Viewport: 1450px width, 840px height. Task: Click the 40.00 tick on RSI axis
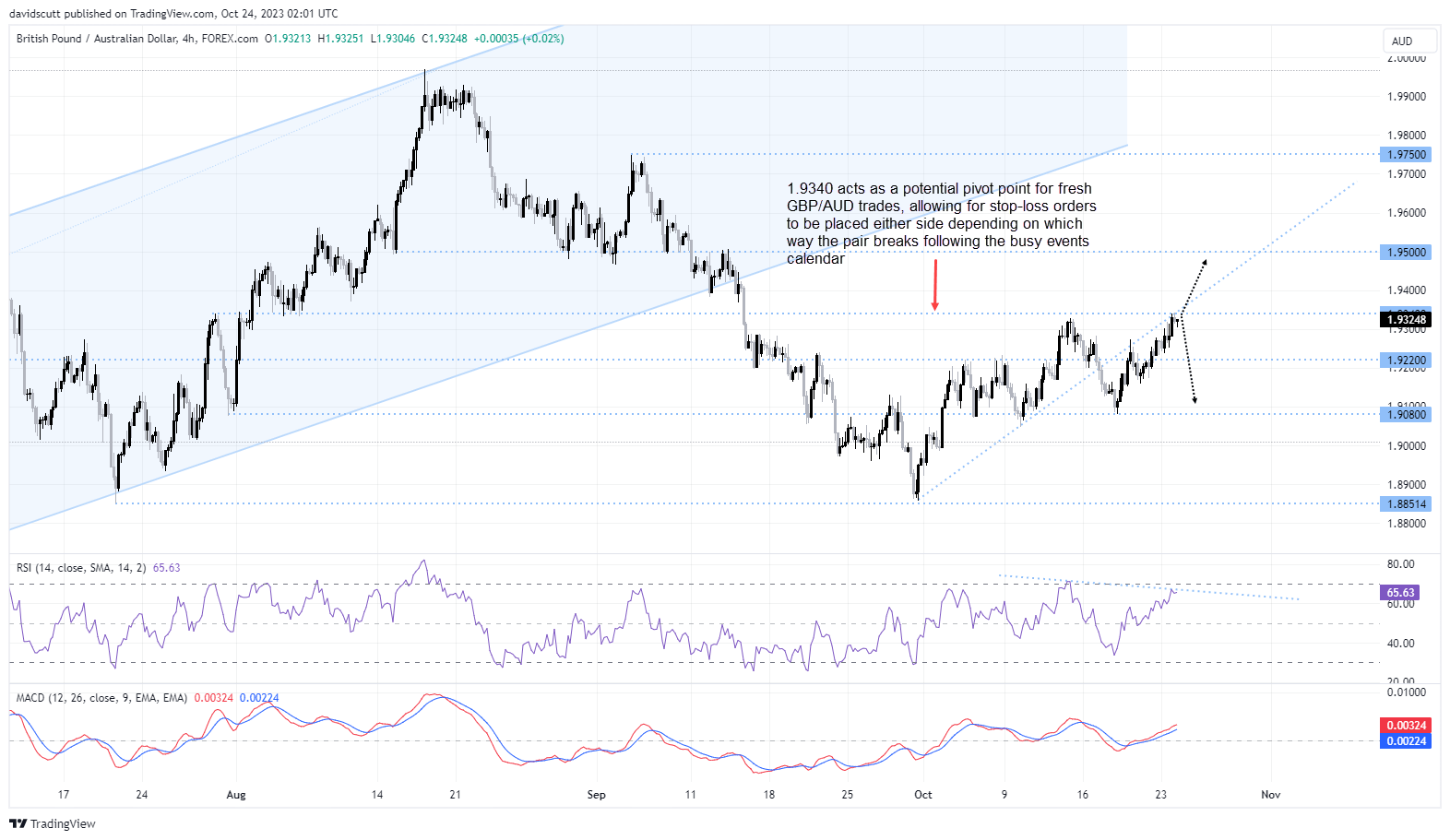pos(1401,644)
